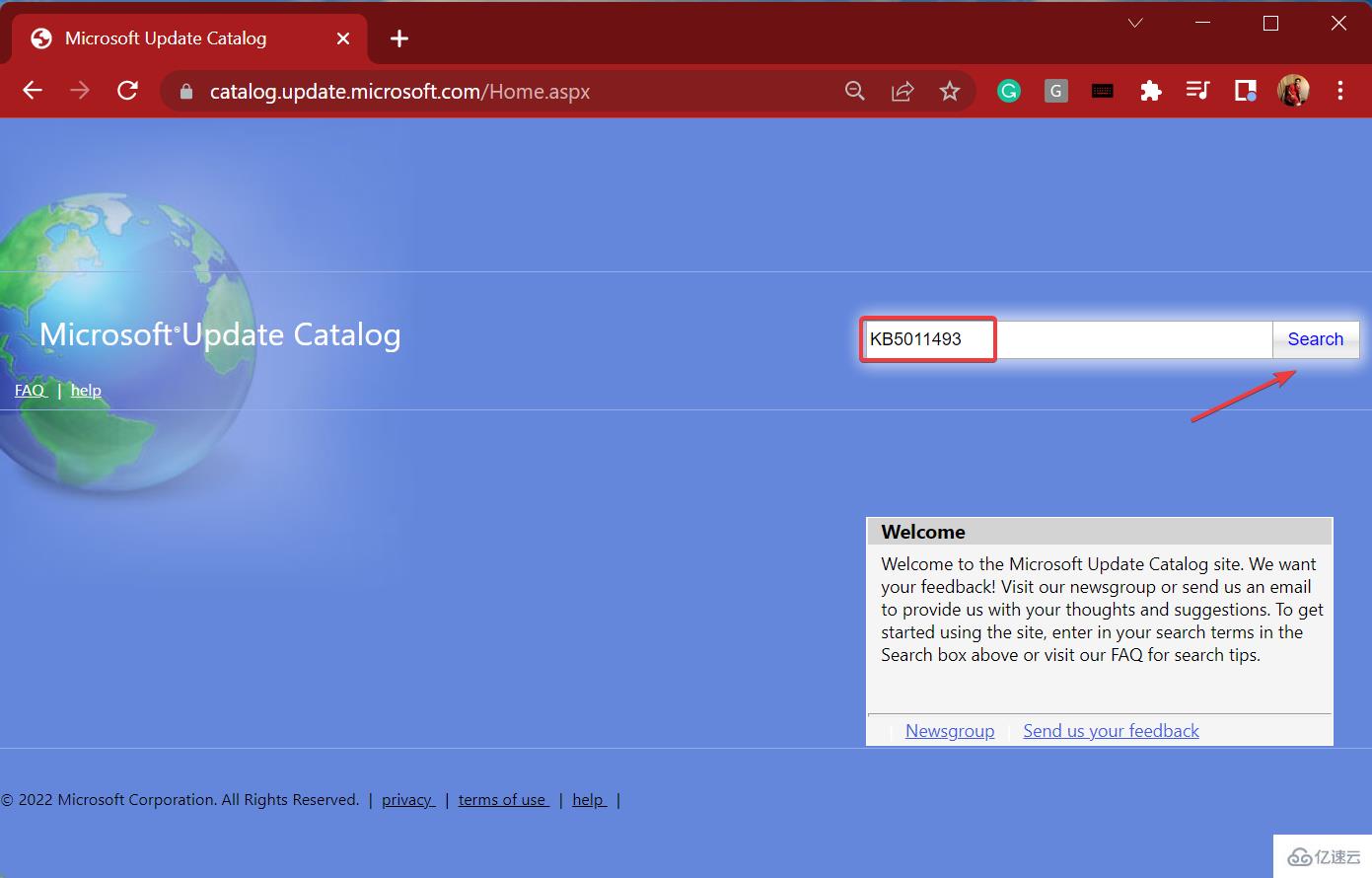Focus the catalog search box with KB5011493
The height and width of the screenshot is (878, 1372).
click(1067, 339)
